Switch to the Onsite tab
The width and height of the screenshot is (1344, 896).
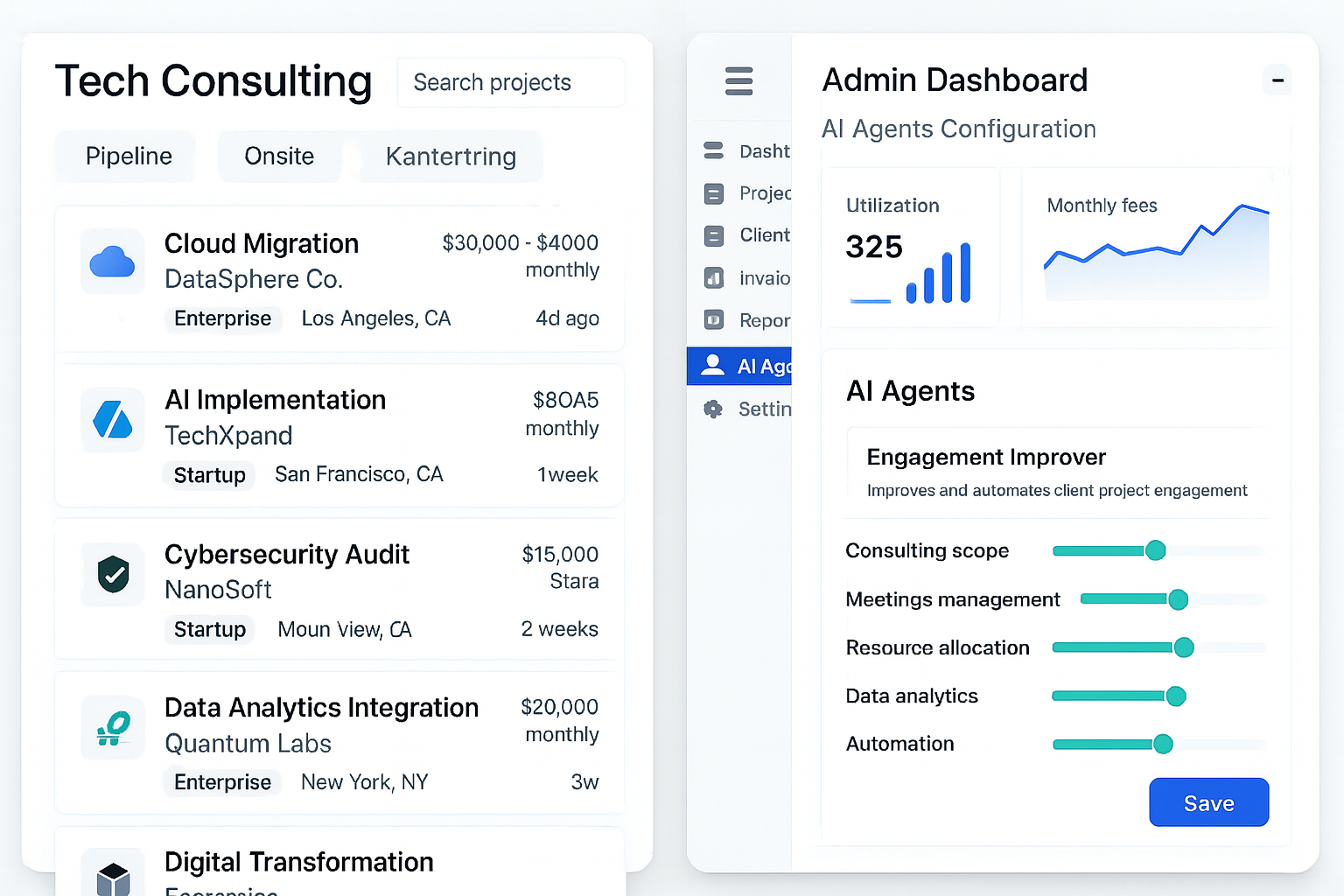(279, 157)
